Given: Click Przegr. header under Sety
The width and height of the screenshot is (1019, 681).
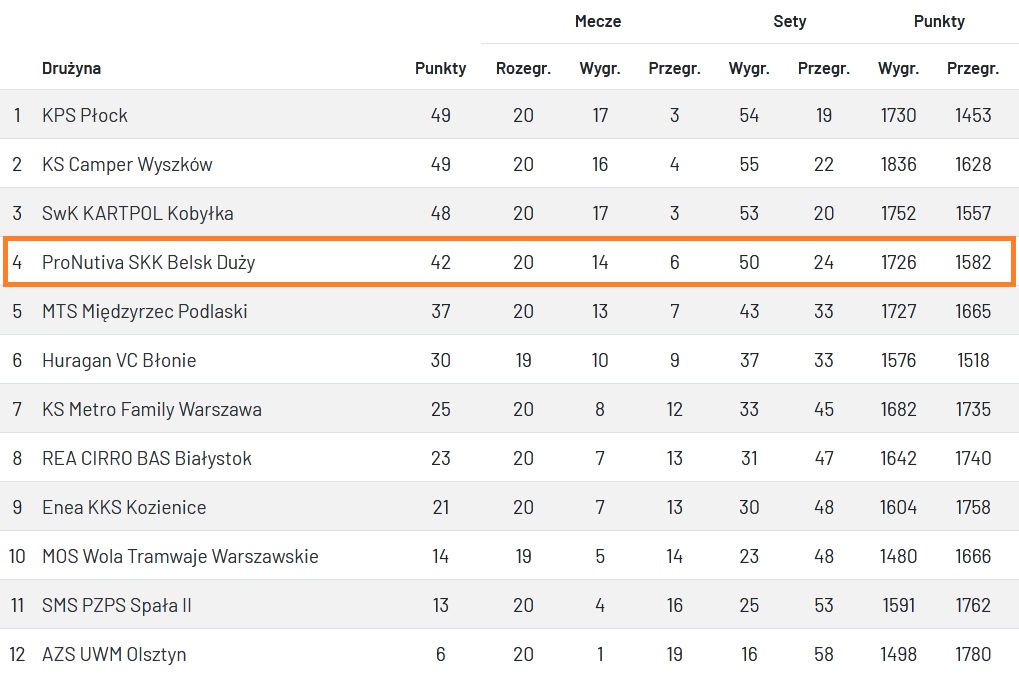Looking at the screenshot, I should [x=823, y=69].
